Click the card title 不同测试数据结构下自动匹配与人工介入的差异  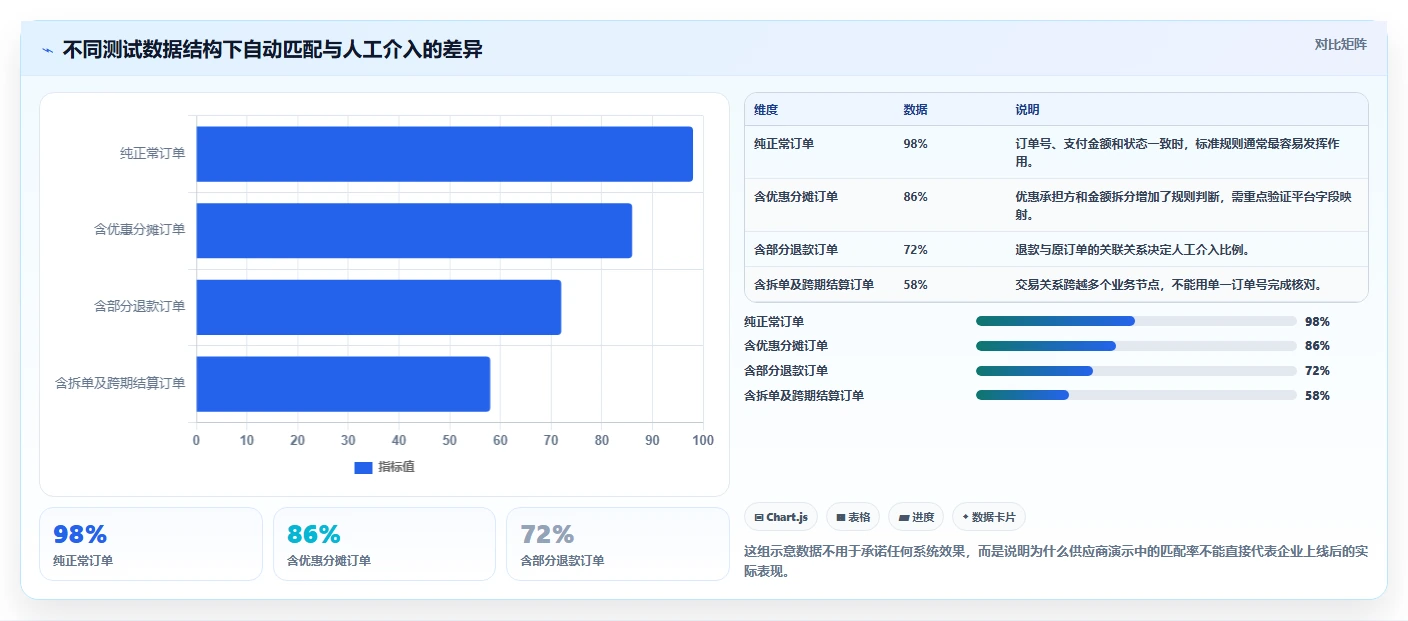272,49
